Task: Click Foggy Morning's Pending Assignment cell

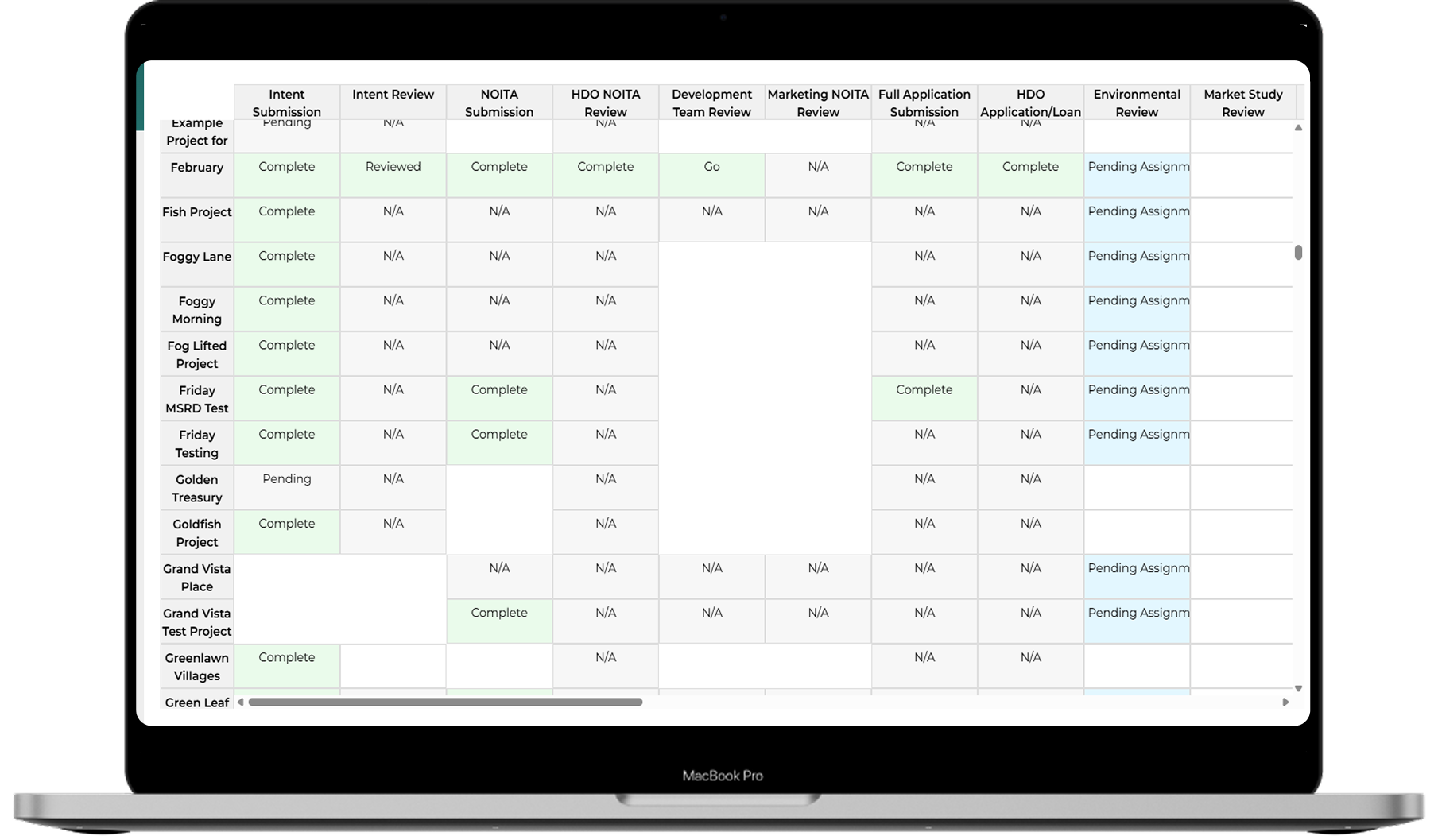Action: (x=1137, y=310)
